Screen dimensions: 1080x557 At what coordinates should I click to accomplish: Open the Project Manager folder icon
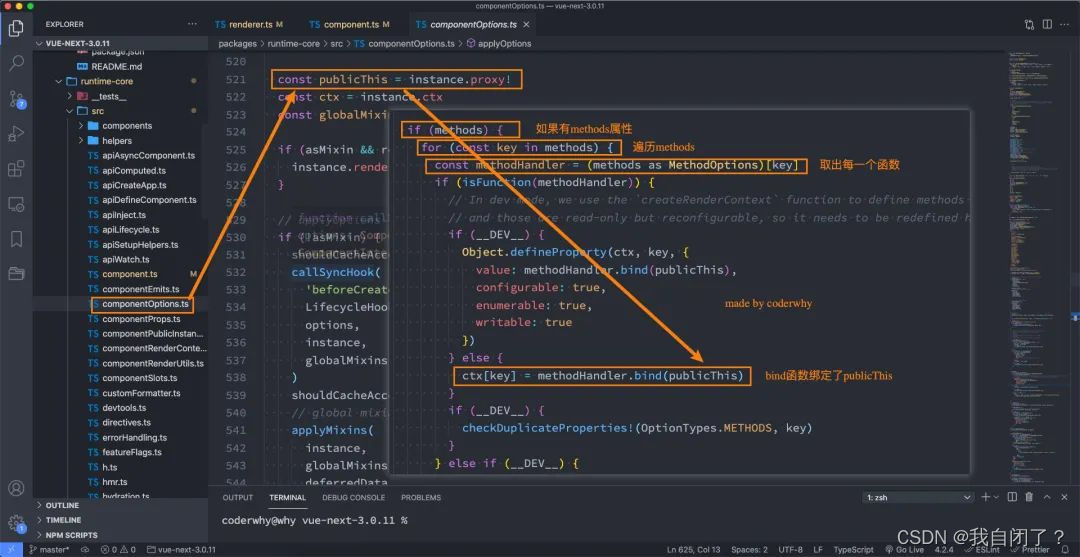click(x=17, y=274)
